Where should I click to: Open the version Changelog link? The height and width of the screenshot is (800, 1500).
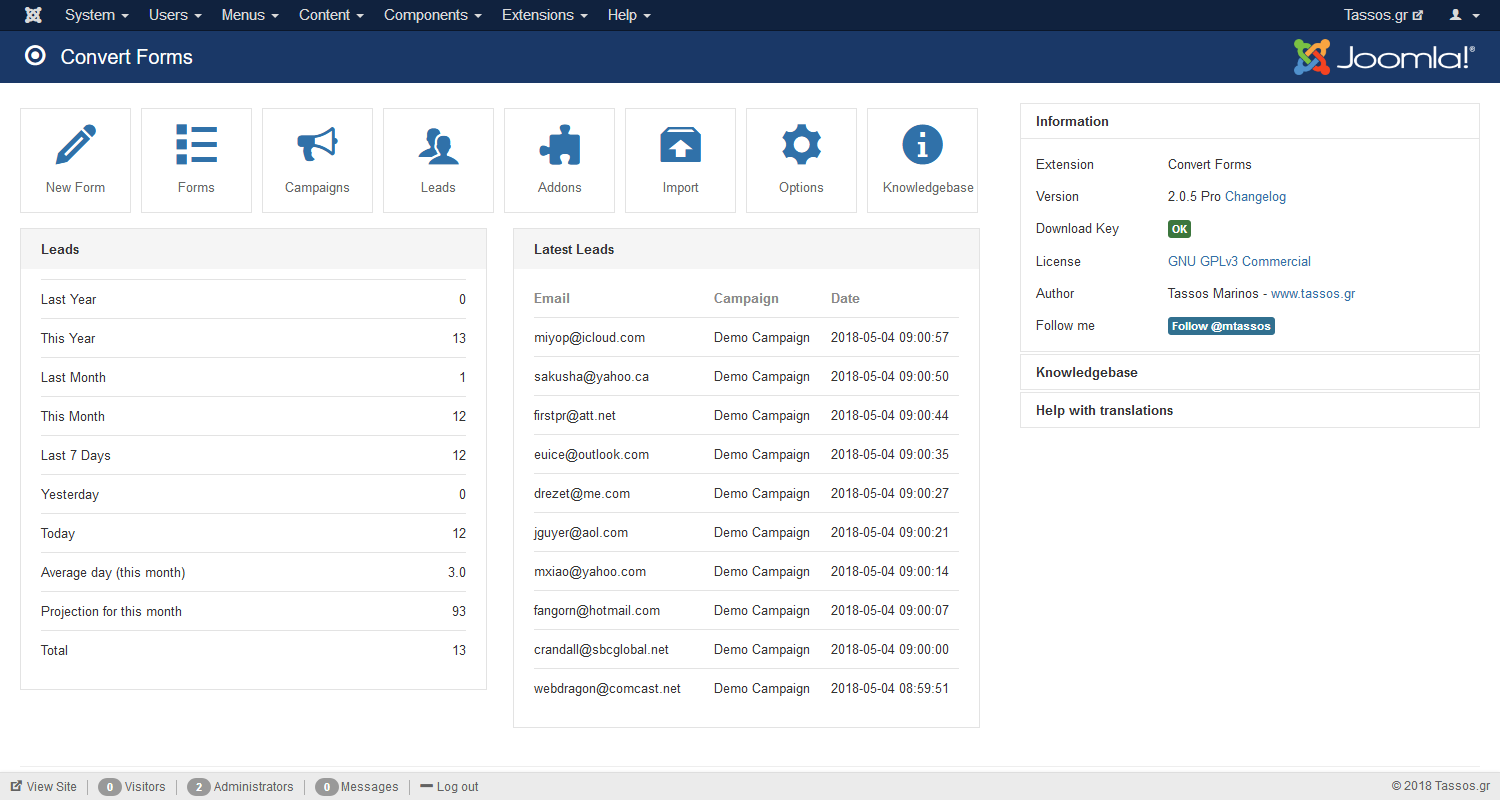click(x=1255, y=197)
